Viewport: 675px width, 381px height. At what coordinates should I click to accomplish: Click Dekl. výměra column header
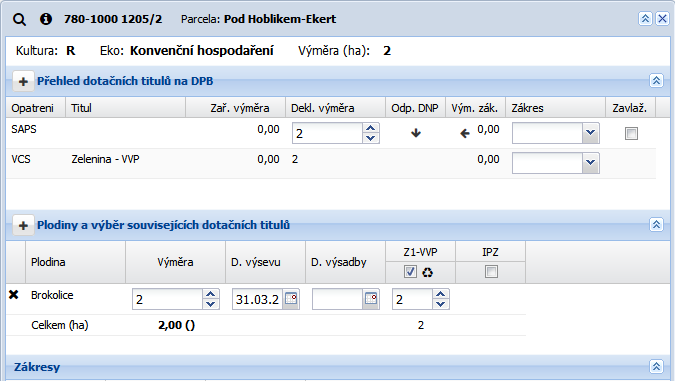coord(335,108)
